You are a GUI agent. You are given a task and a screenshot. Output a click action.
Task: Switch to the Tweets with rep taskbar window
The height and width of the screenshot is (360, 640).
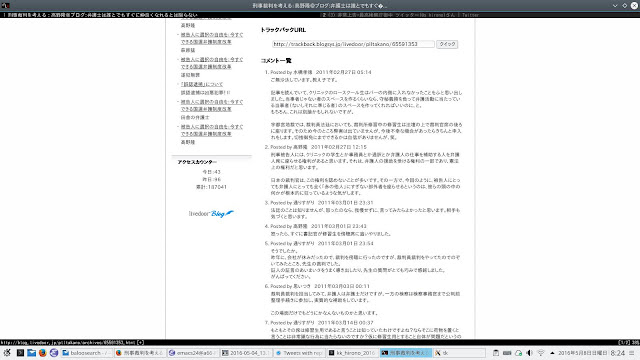click(299, 353)
